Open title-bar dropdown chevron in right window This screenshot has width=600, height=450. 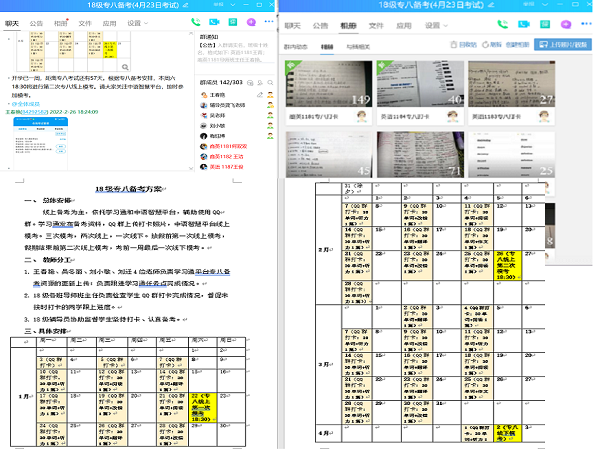pos(545,5)
